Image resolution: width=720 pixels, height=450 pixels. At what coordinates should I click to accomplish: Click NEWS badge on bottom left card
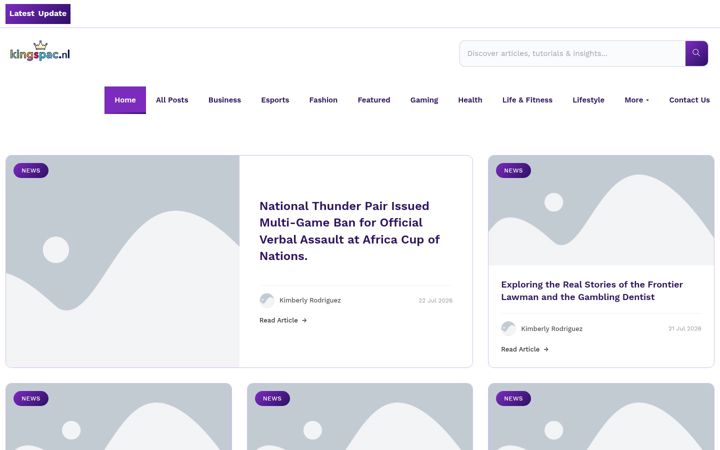click(x=31, y=398)
